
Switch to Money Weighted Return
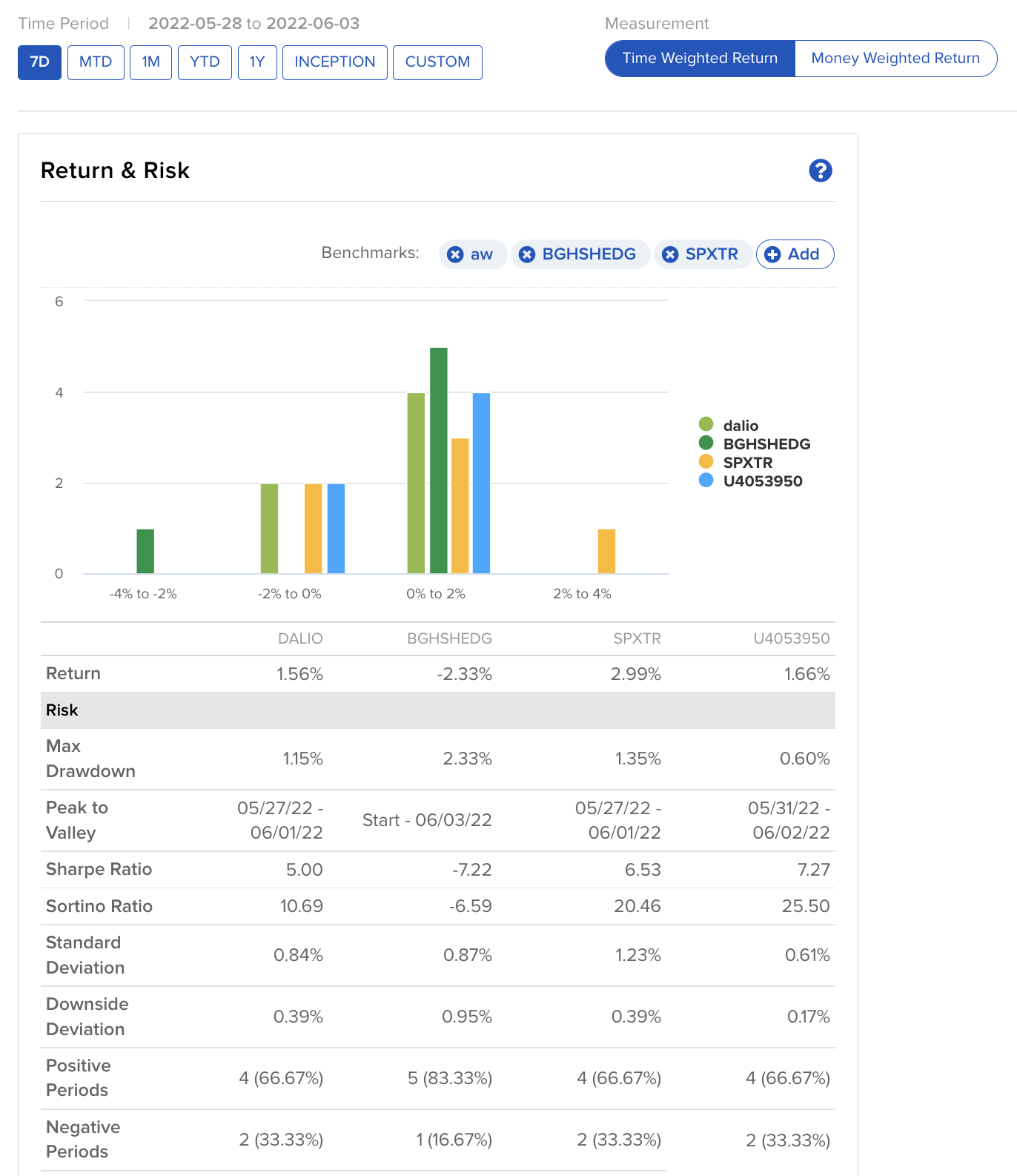coord(895,59)
